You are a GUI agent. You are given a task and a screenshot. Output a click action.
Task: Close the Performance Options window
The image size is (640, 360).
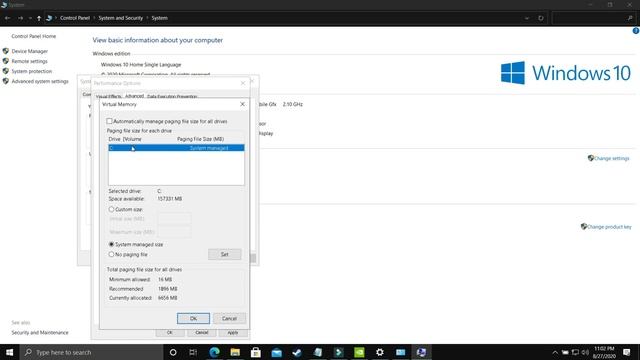(243, 83)
